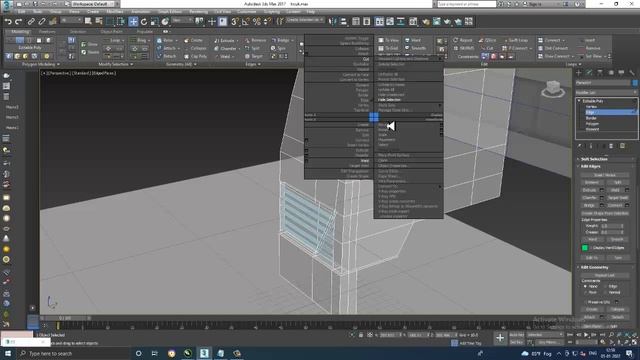Viewport: 640px width, 360px height.
Task: Click the QSlice tool in ribbon
Action: [x=487, y=40]
